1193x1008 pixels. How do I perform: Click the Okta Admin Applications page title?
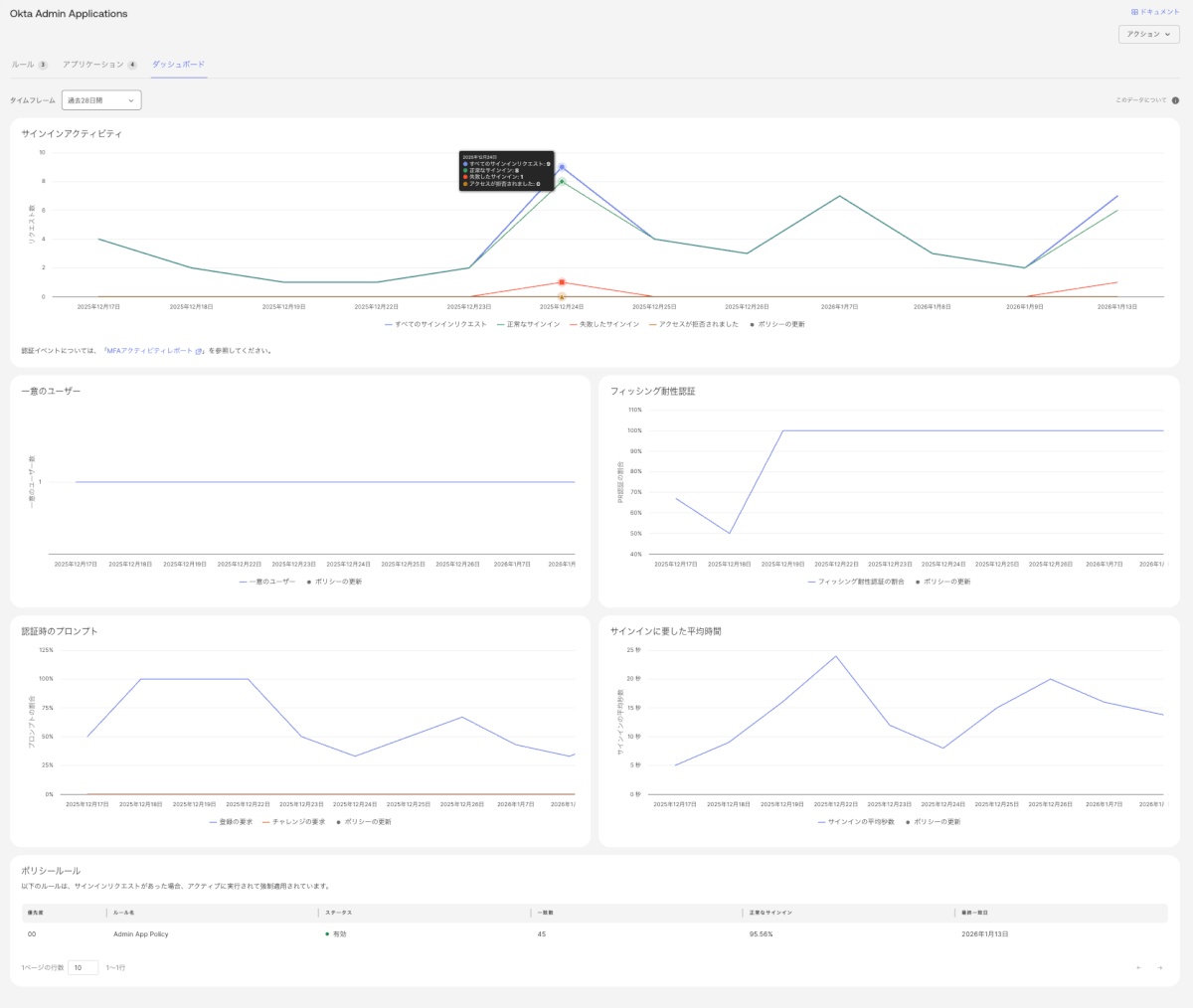click(x=69, y=14)
